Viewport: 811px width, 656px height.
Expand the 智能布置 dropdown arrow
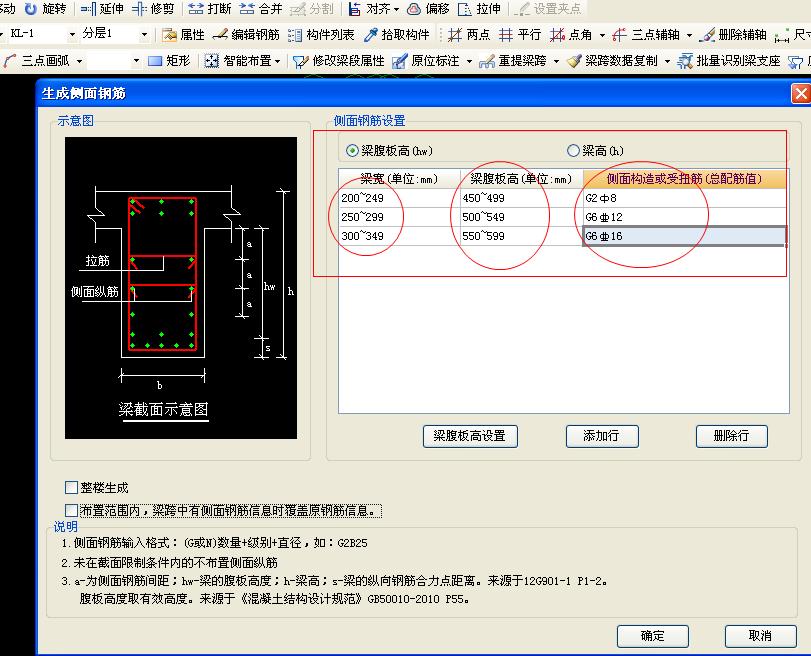[278, 62]
